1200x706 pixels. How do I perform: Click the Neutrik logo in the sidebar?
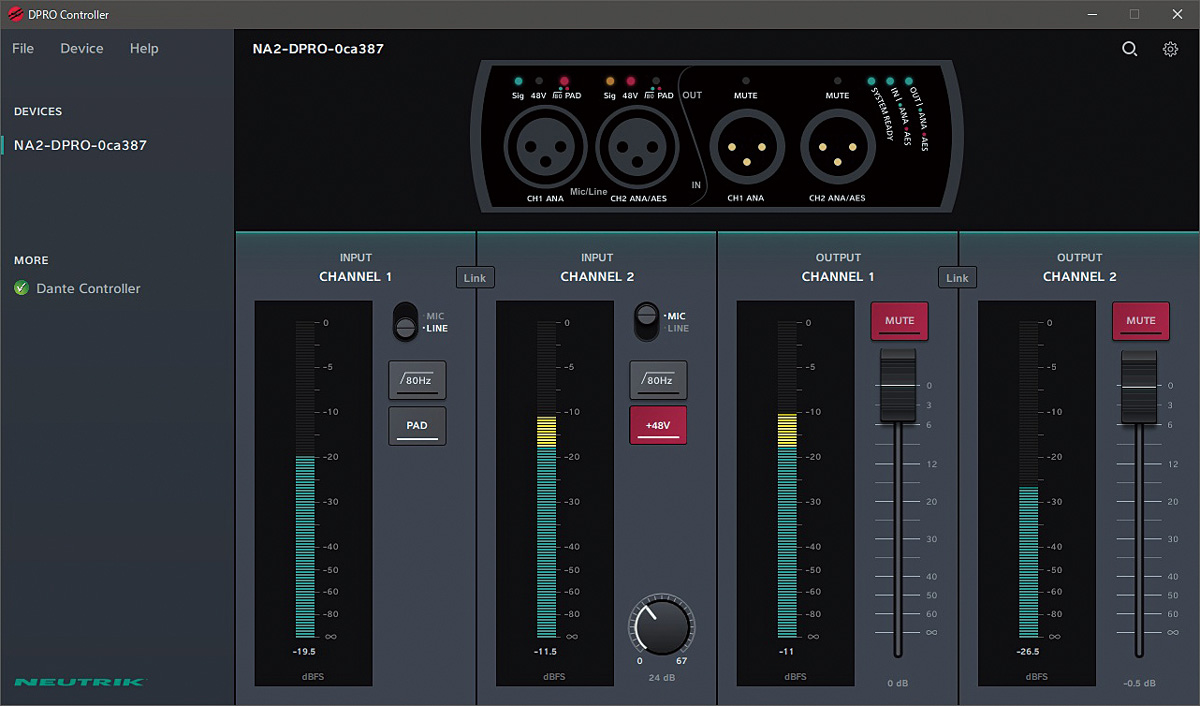pyautogui.click(x=79, y=682)
